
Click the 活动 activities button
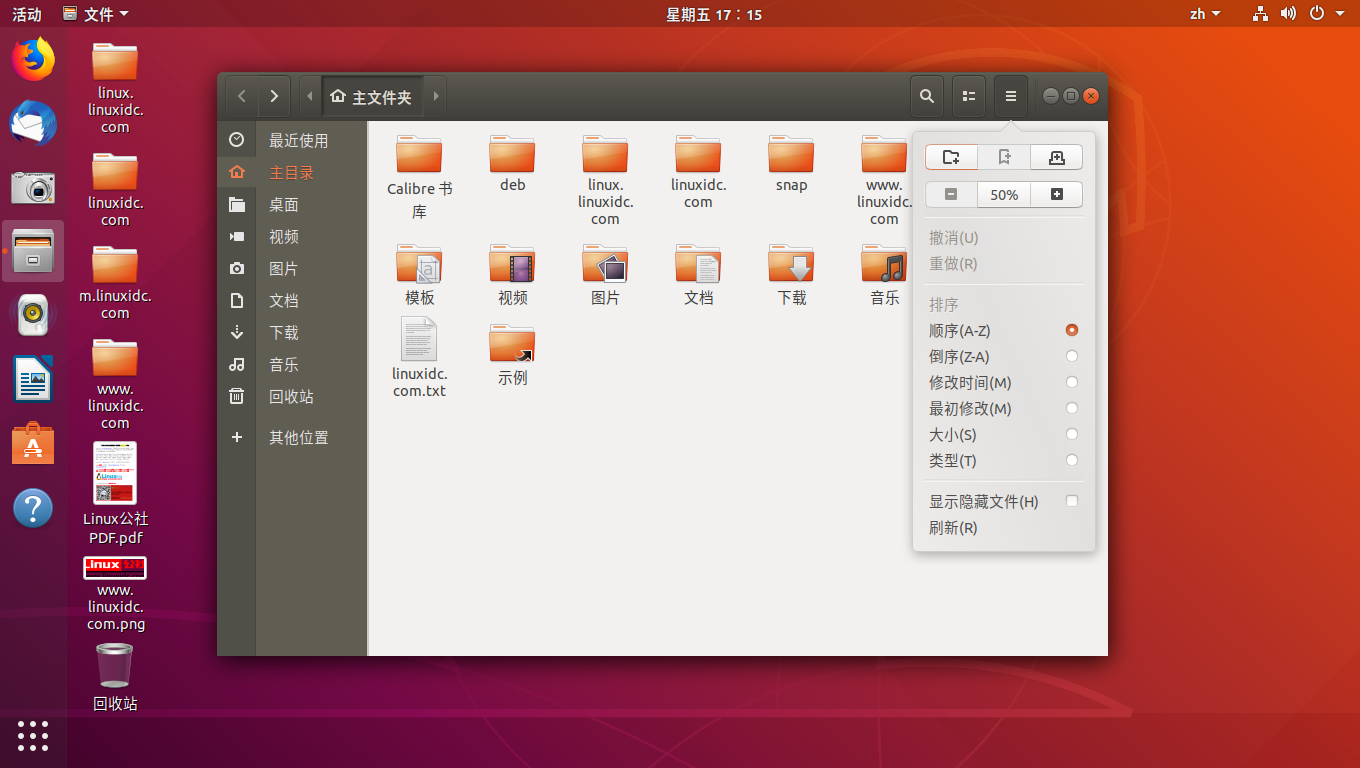[27, 14]
